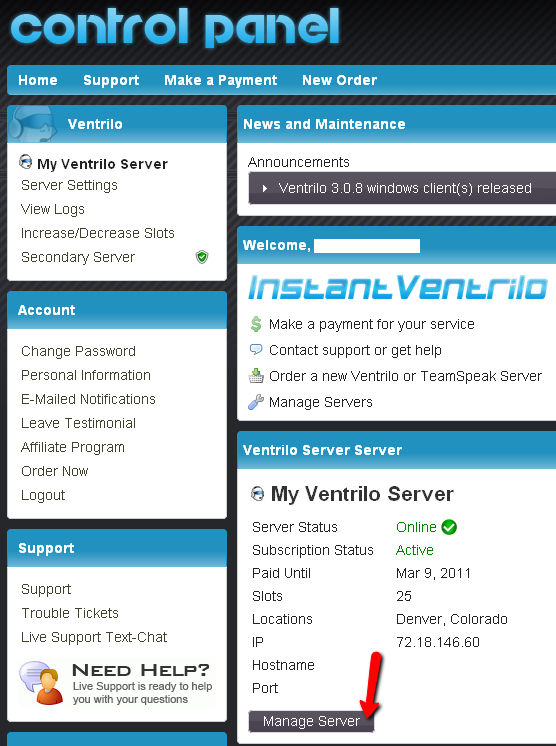
Task: Open the Home menu item
Action: tap(38, 80)
